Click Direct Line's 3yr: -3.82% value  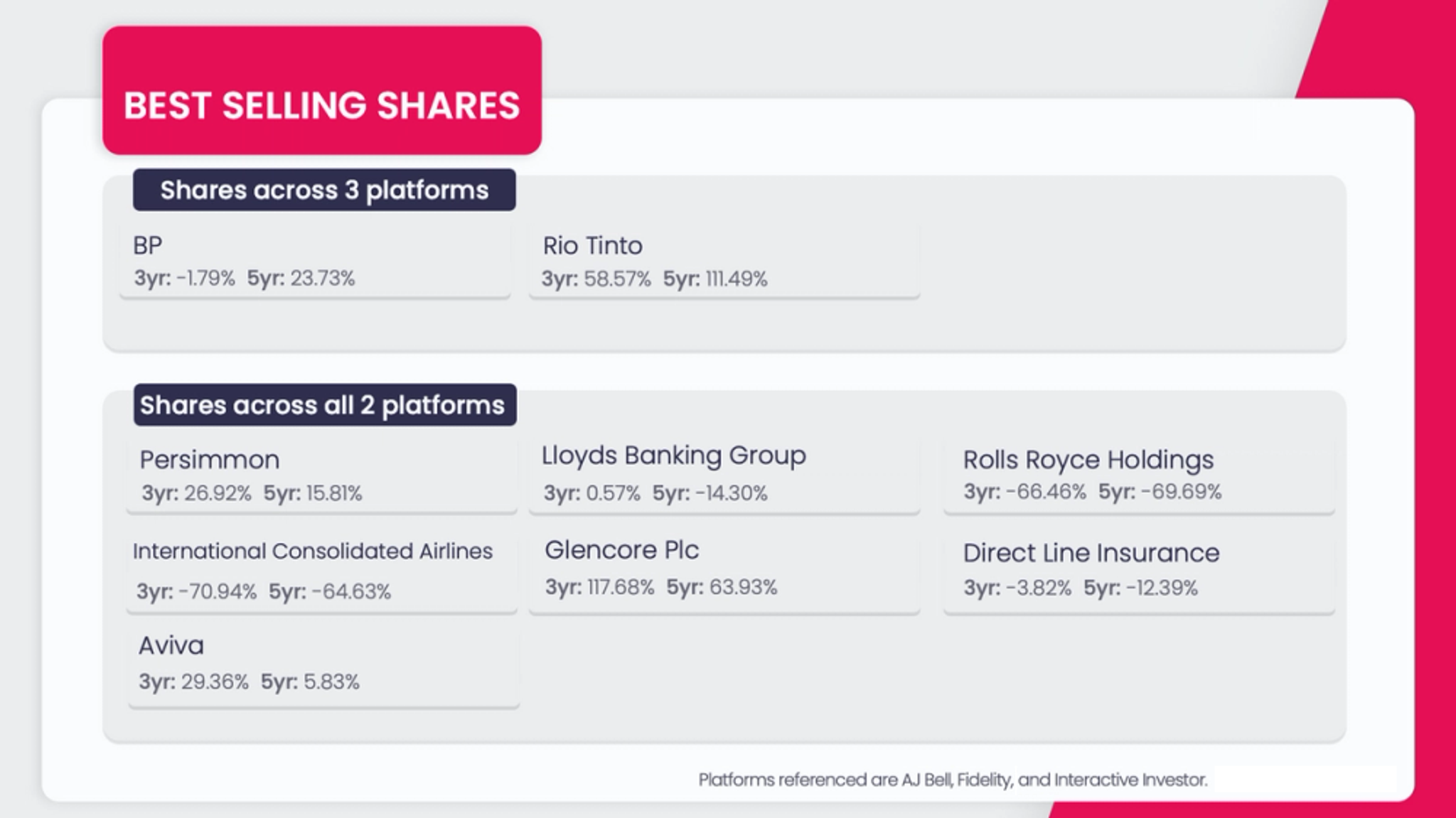1017,588
